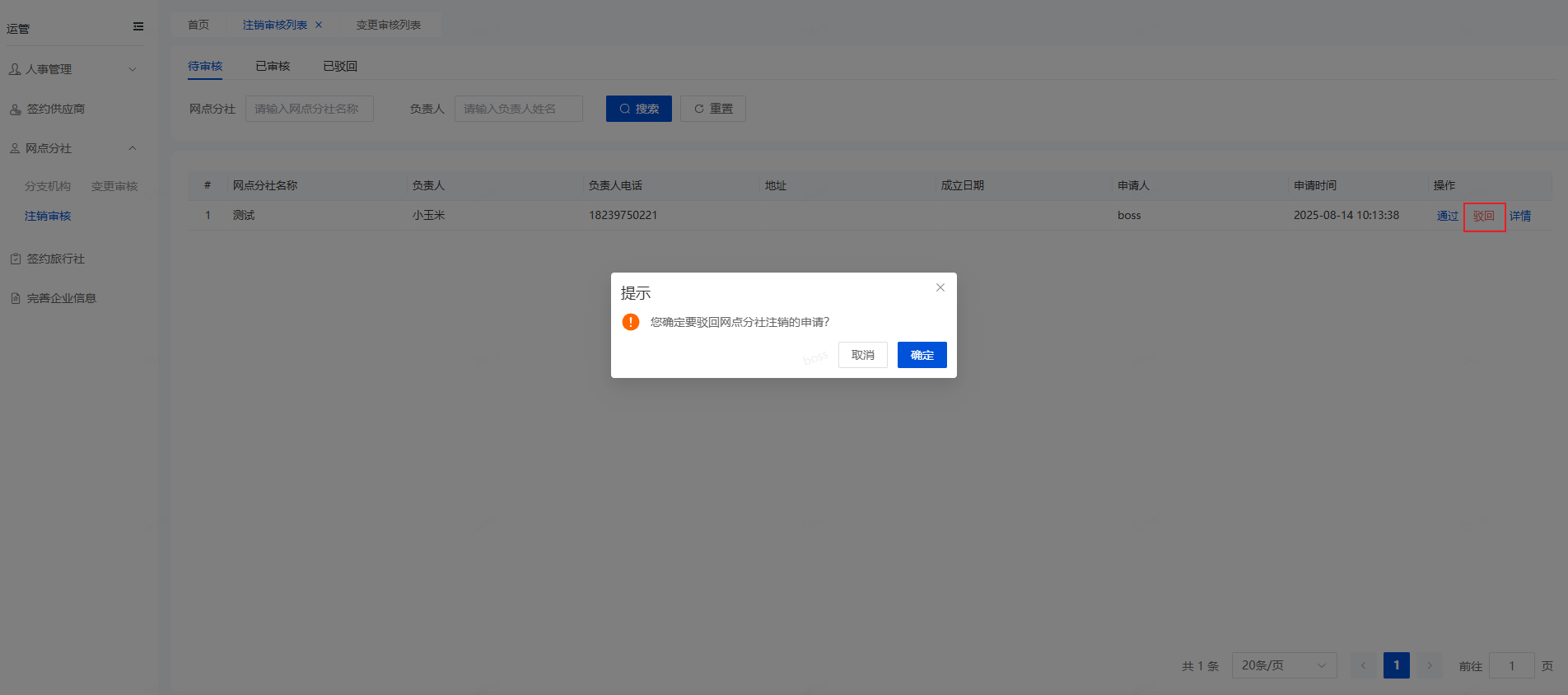
Task: Click the orange warning icon in the dialog
Action: tap(631, 322)
